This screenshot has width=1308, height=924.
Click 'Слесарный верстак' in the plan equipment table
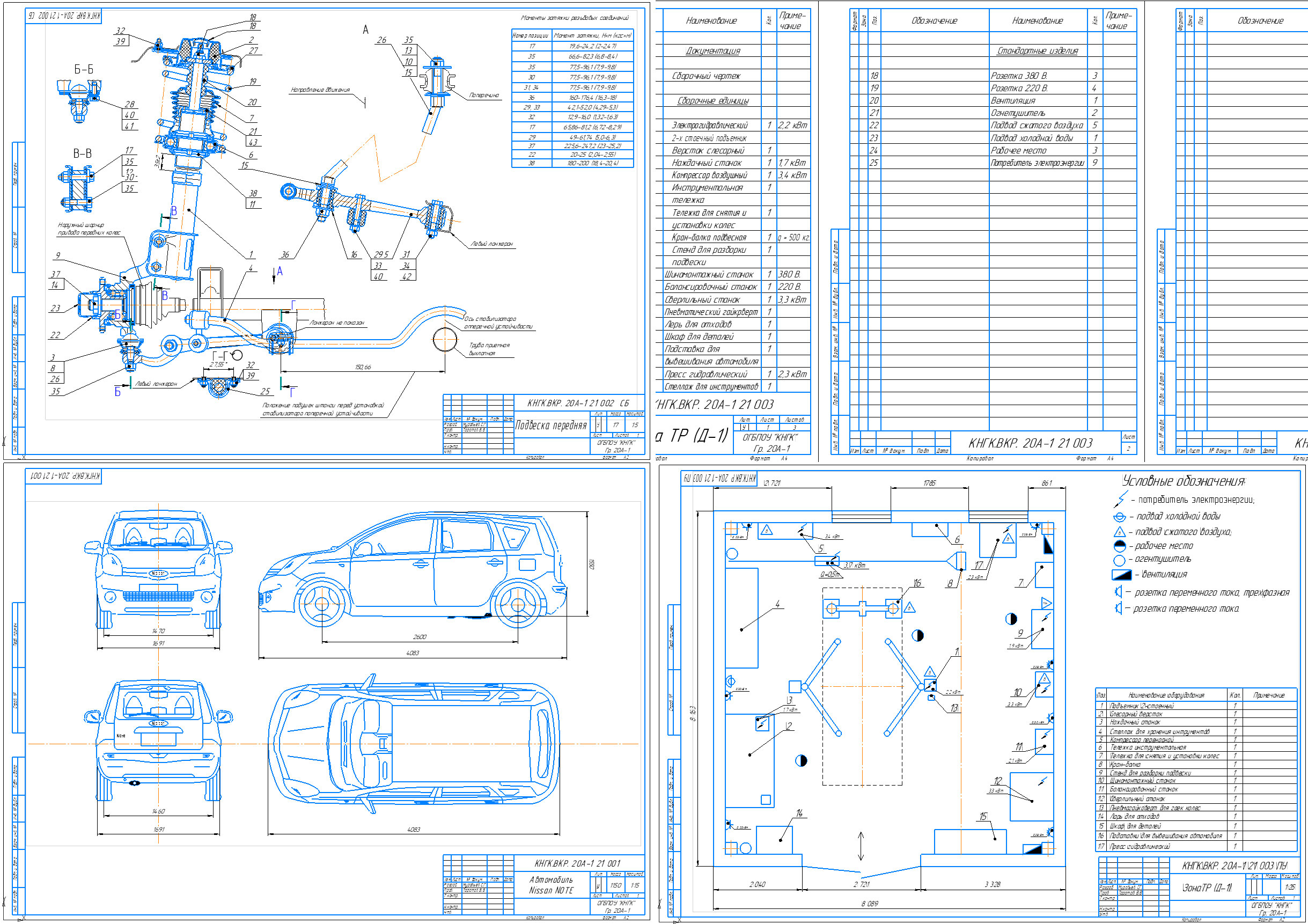tap(1136, 714)
